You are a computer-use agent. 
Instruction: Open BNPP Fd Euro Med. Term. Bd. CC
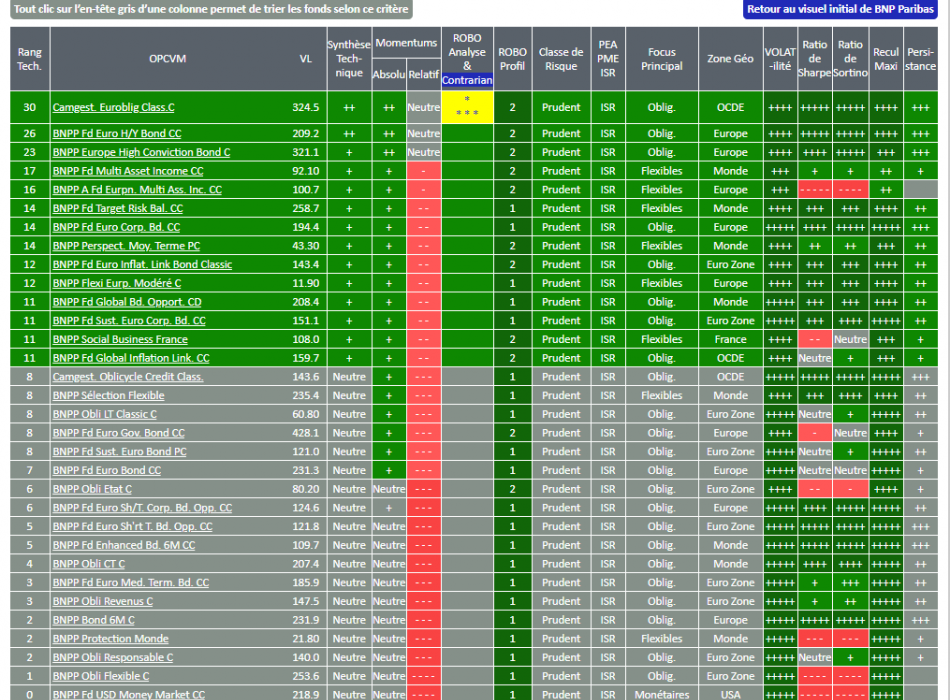point(131,583)
